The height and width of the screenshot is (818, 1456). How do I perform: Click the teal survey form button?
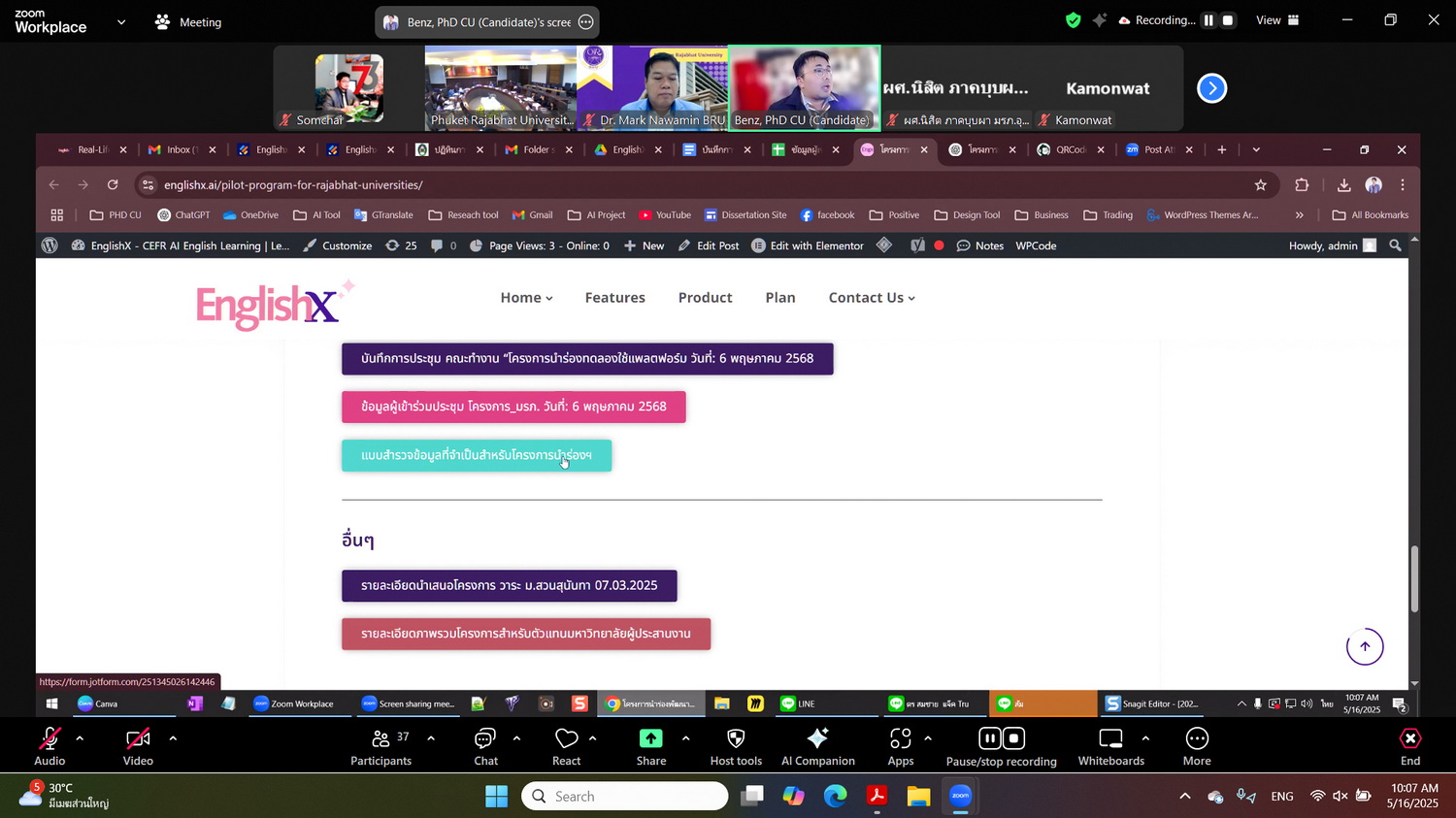477,455
